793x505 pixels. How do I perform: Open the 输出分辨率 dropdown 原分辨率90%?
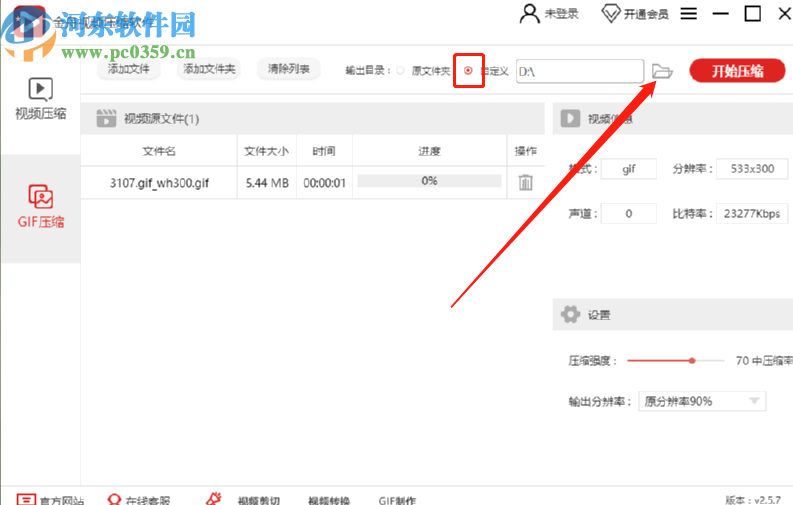pos(702,401)
